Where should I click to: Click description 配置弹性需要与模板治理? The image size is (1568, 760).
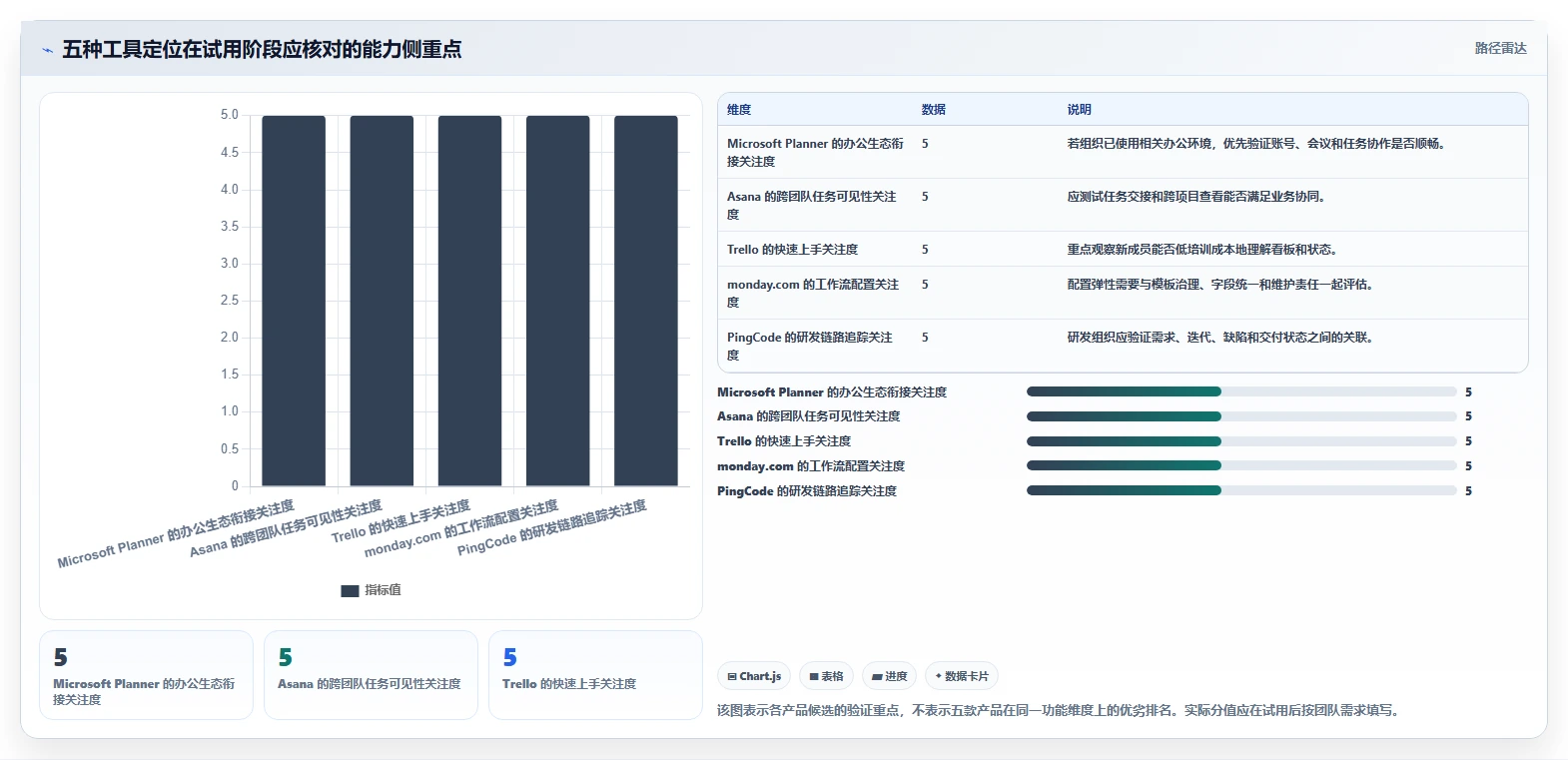click(1219, 285)
